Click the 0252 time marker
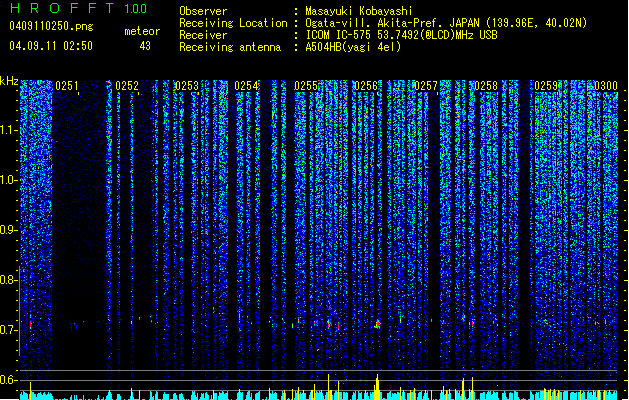Screen dimensions: 629x400 pyautogui.click(x=127, y=86)
